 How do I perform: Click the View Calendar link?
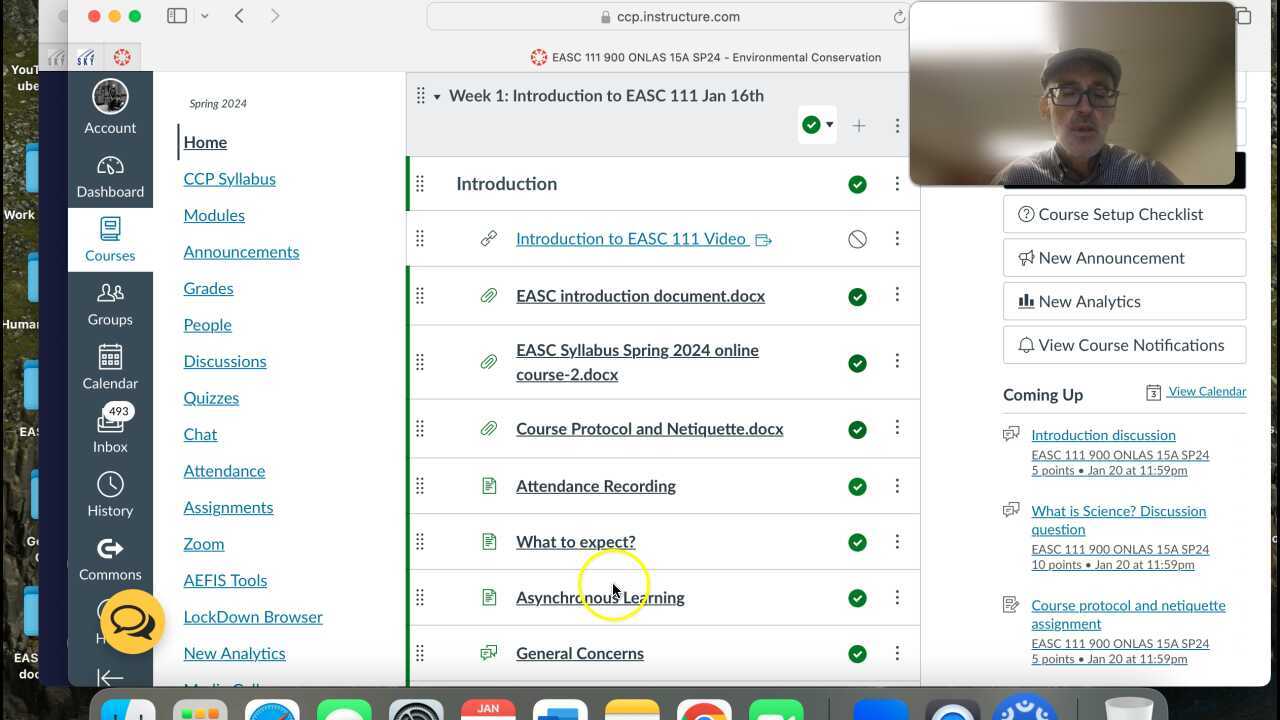click(x=1207, y=391)
